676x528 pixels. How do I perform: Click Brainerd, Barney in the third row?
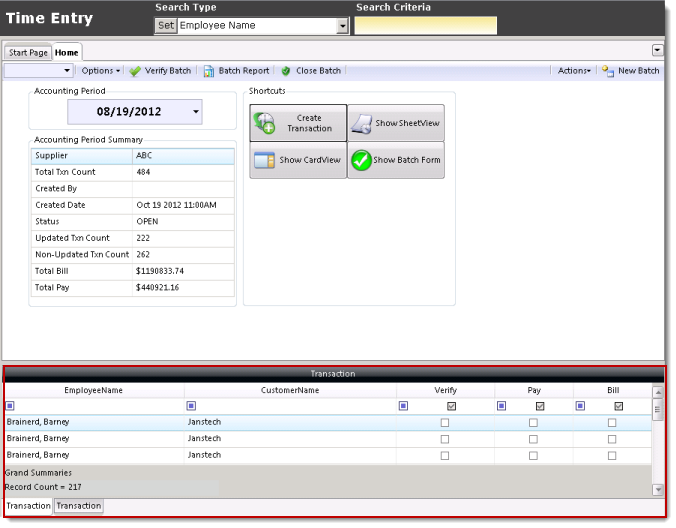point(38,455)
